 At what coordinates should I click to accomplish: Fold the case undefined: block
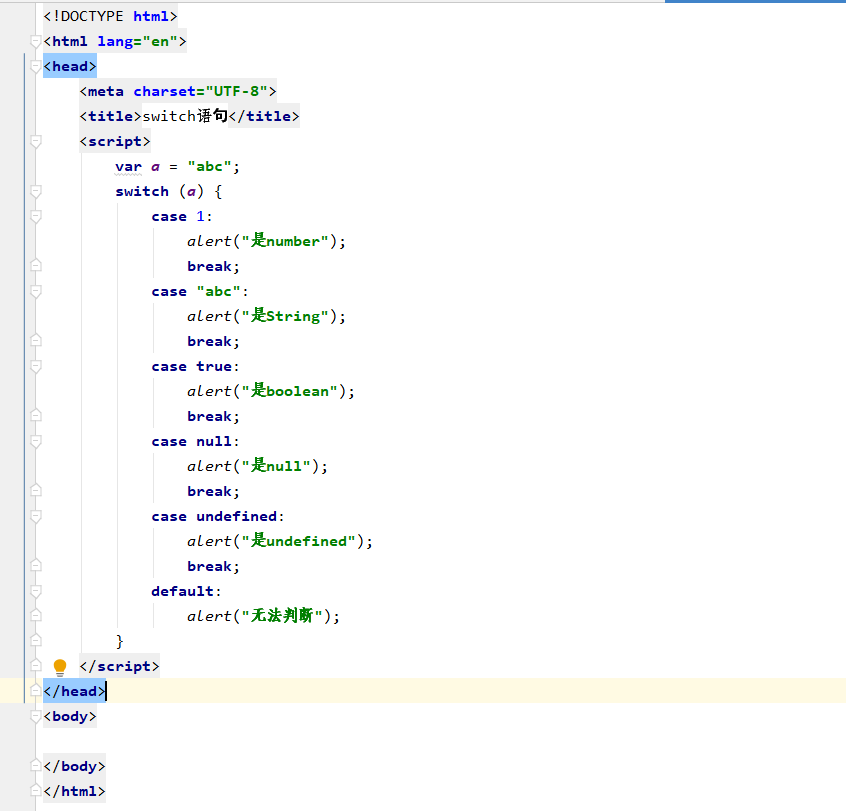[36, 516]
